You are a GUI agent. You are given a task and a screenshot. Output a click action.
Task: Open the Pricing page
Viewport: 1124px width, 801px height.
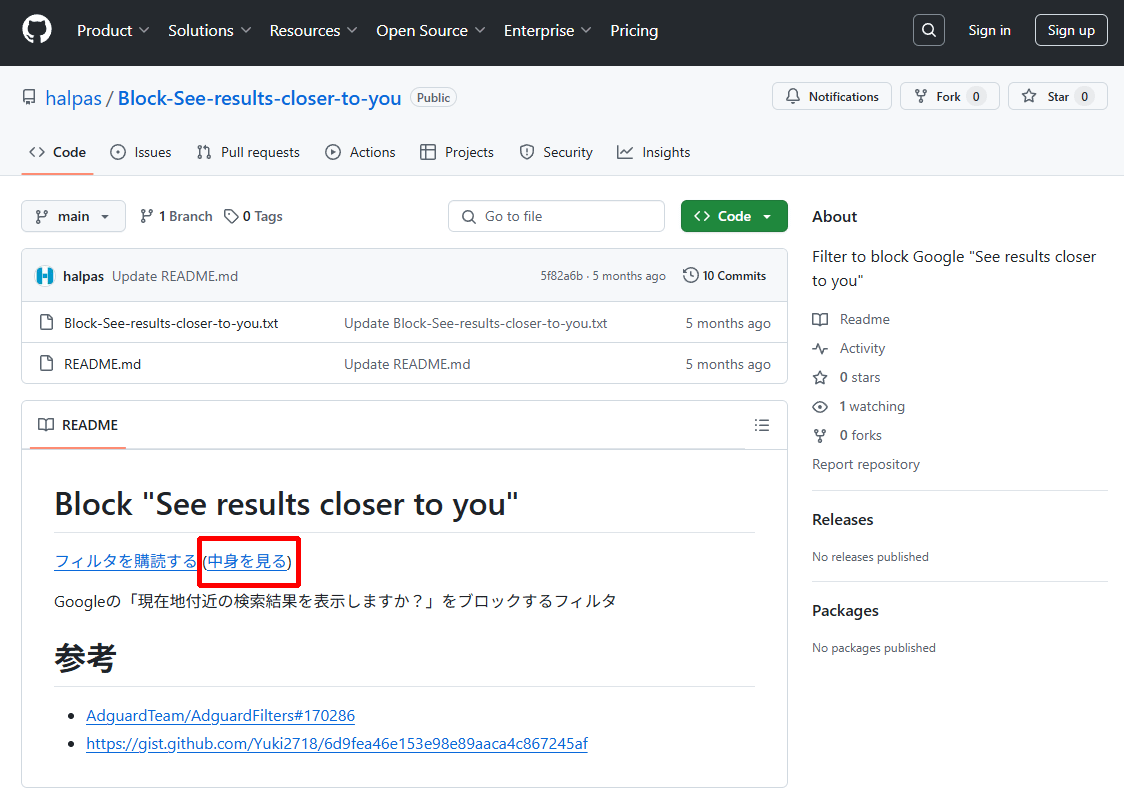(634, 30)
